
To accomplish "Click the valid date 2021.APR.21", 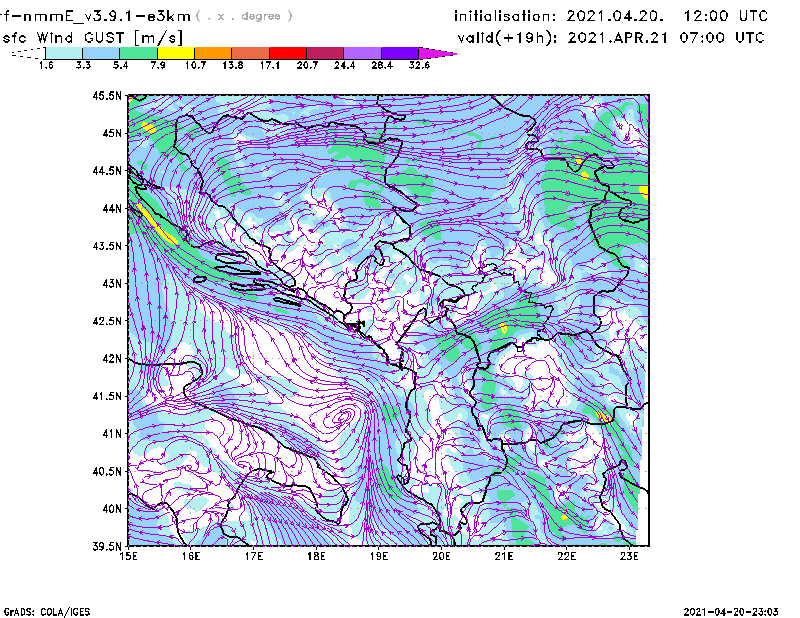I will pyautogui.click(x=618, y=38).
